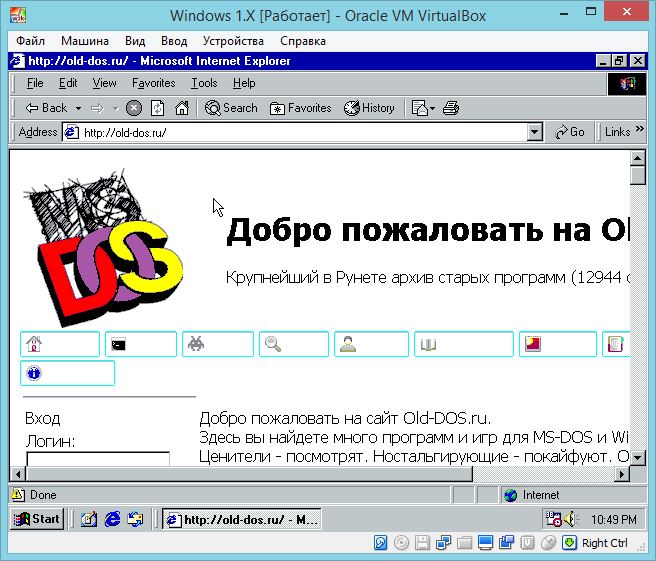Go to the Home page icon
This screenshot has width=656, height=561.
coord(182,108)
